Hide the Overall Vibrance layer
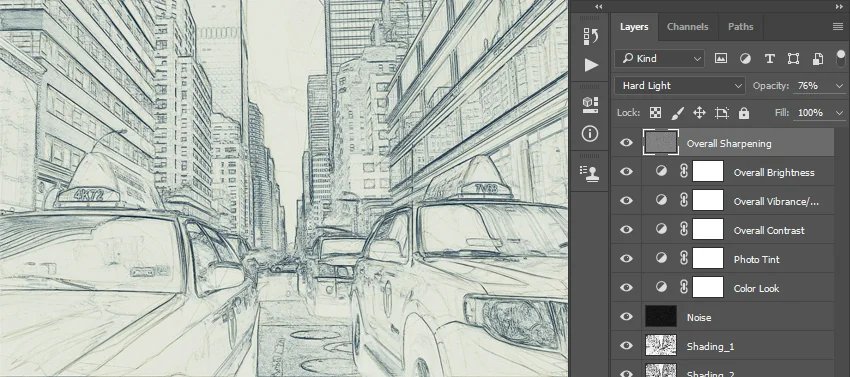The image size is (850, 377). [x=627, y=201]
